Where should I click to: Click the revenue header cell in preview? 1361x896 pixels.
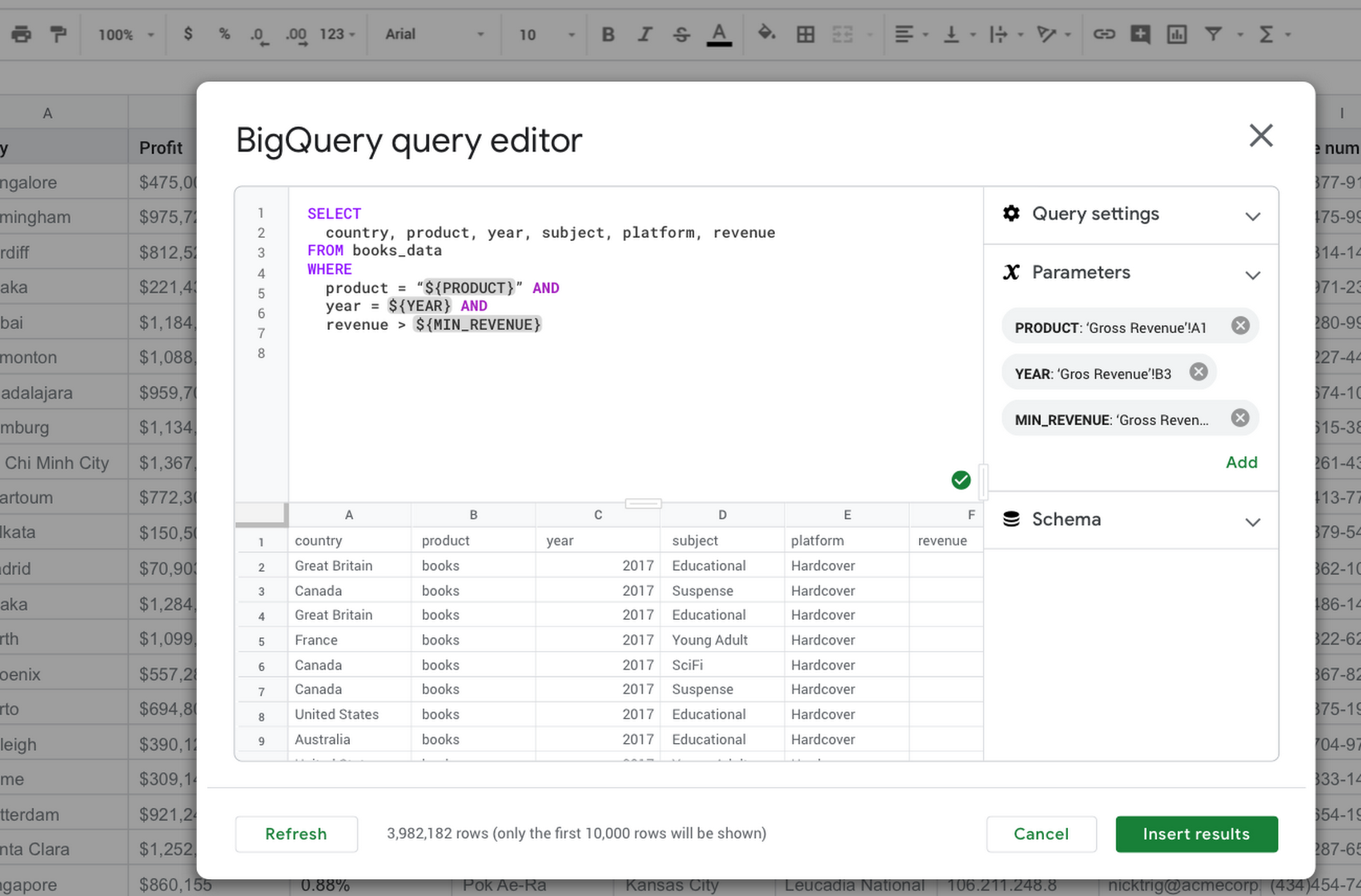click(945, 540)
